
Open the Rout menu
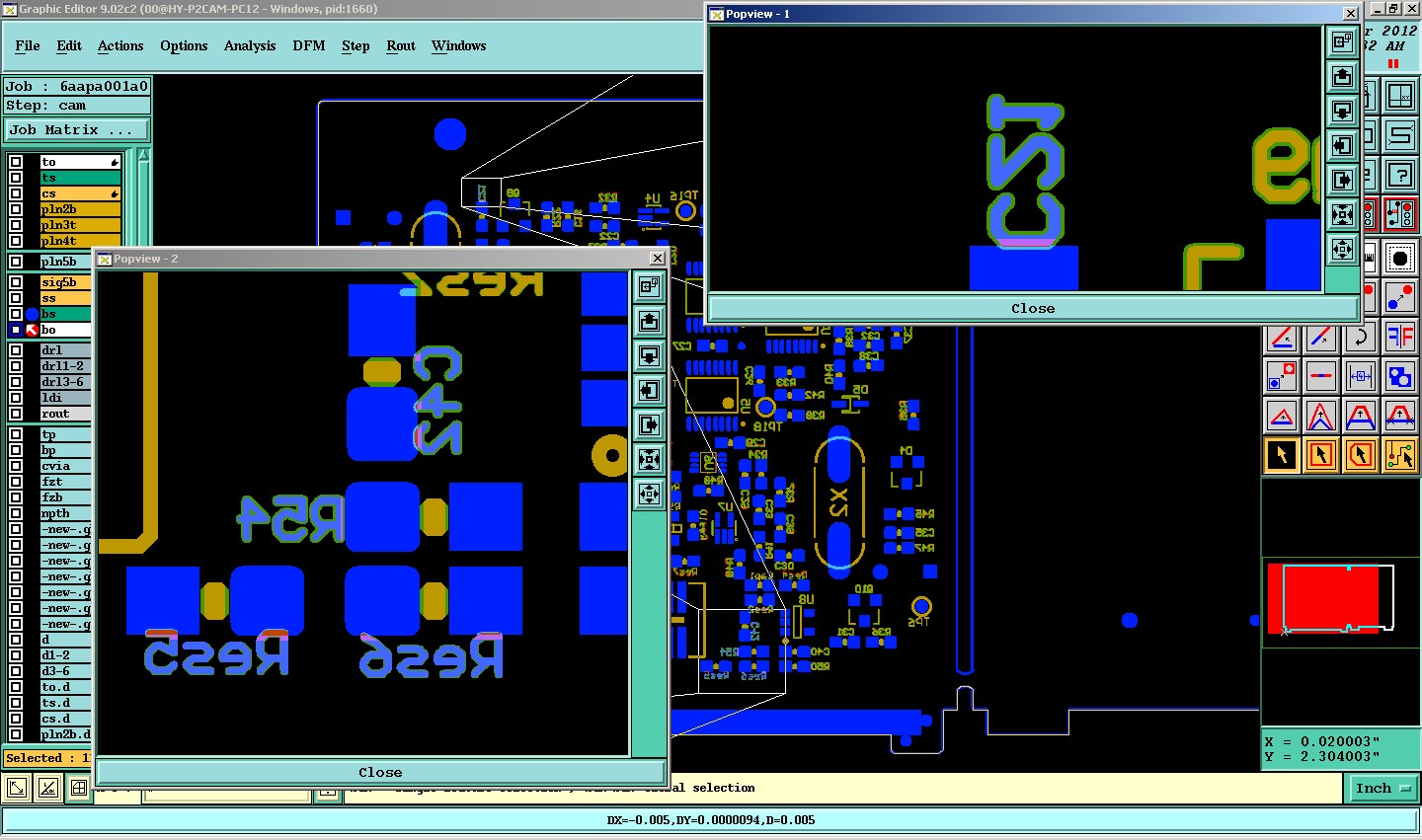[401, 45]
